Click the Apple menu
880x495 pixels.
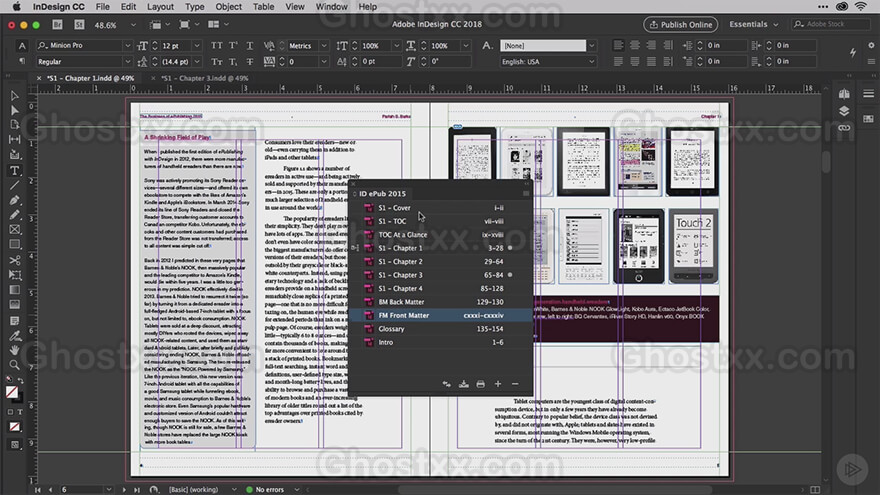point(16,7)
